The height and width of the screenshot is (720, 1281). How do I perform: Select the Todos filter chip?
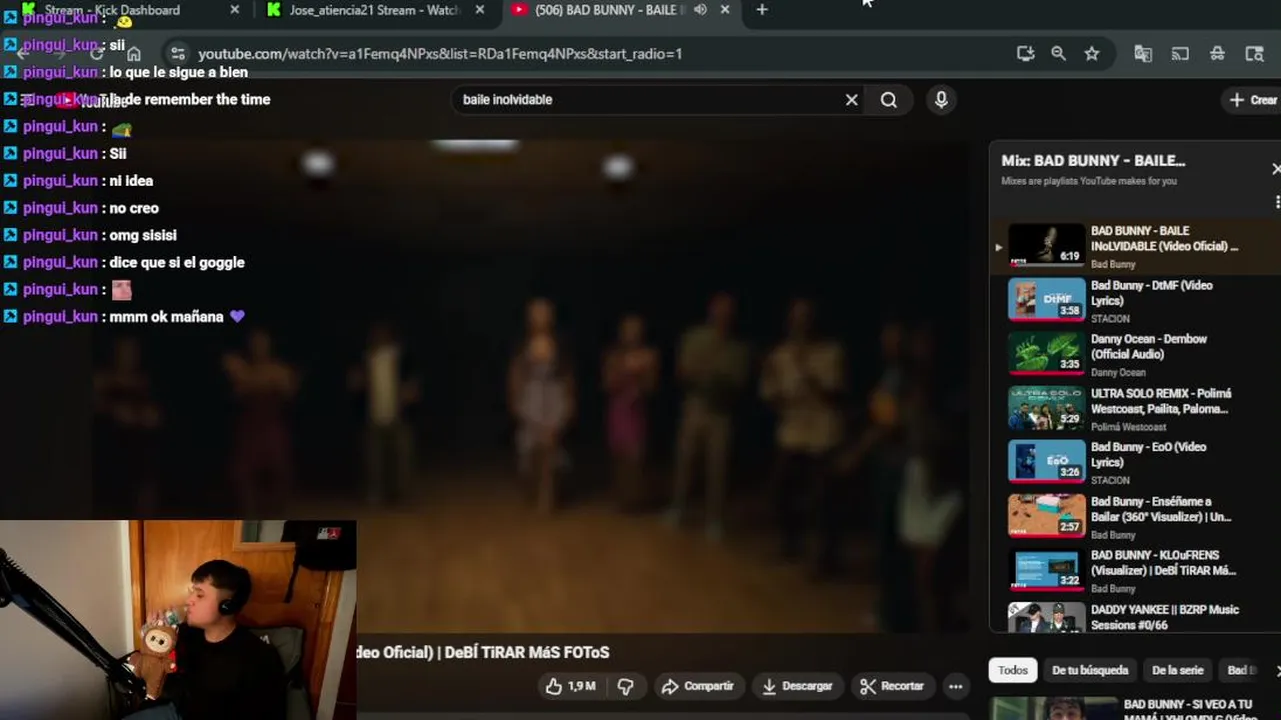(x=1012, y=671)
